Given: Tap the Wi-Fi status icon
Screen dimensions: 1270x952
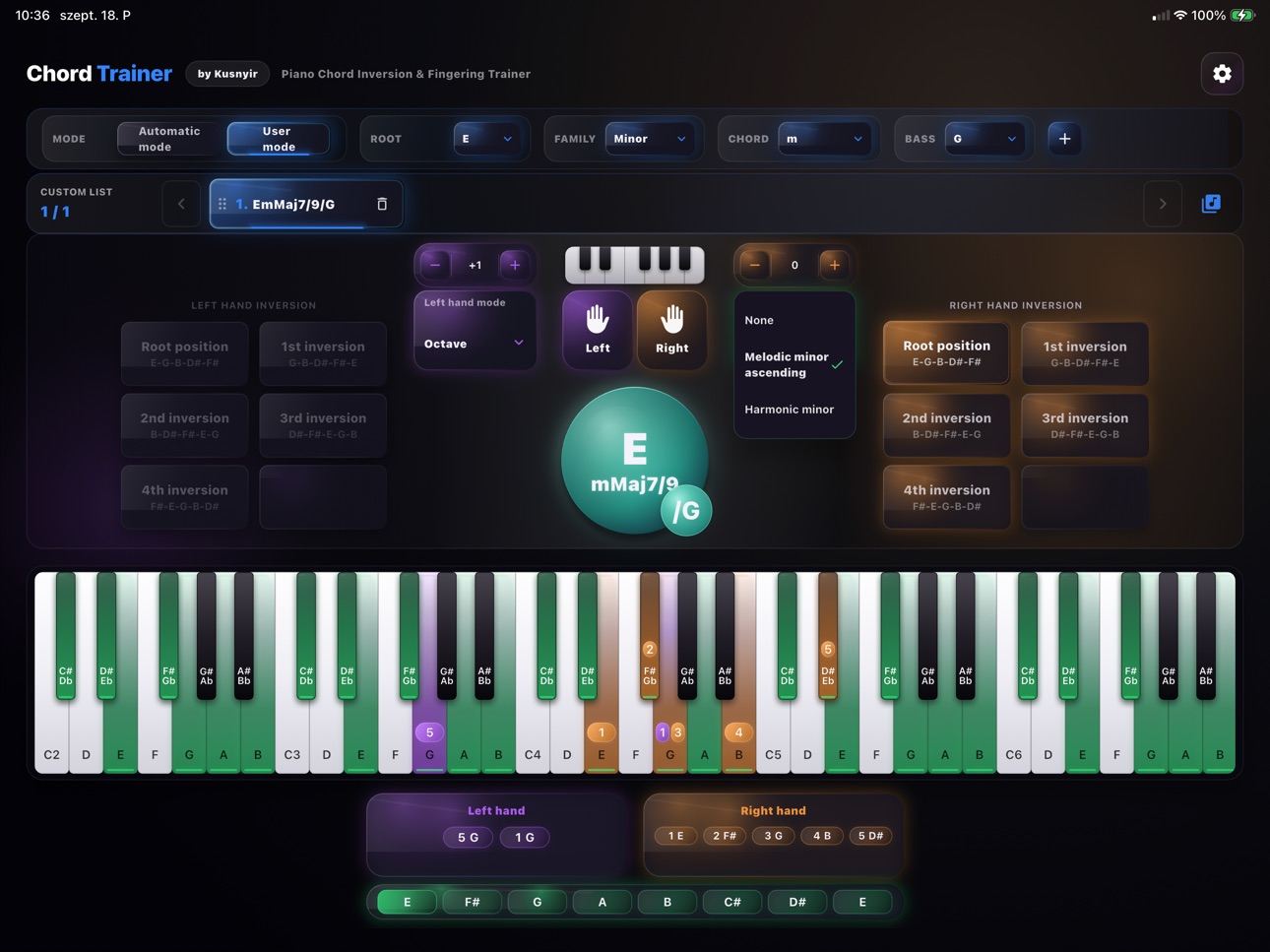Looking at the screenshot, I should pos(1180,16).
